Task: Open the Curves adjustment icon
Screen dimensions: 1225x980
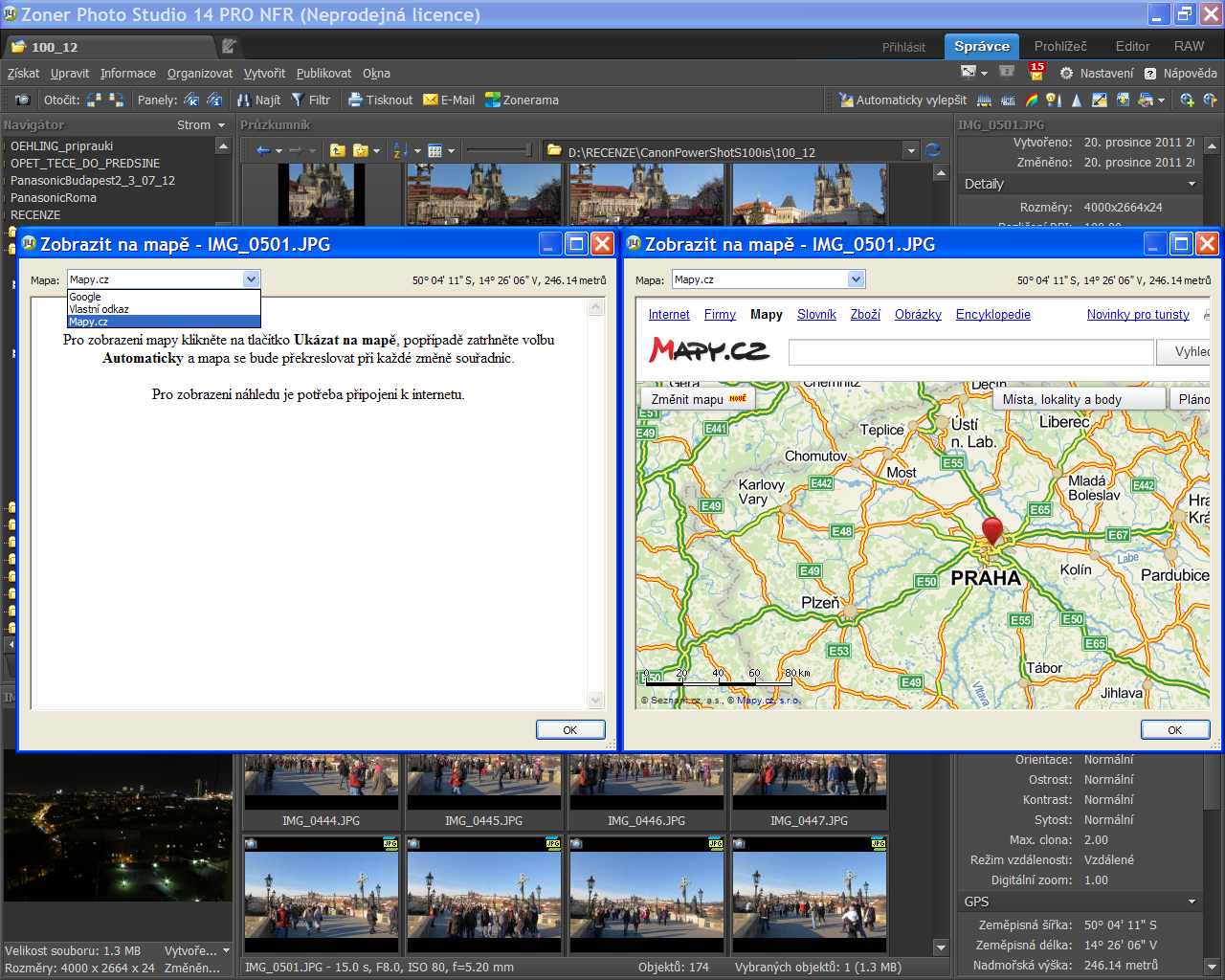Action: pyautogui.click(x=1008, y=100)
